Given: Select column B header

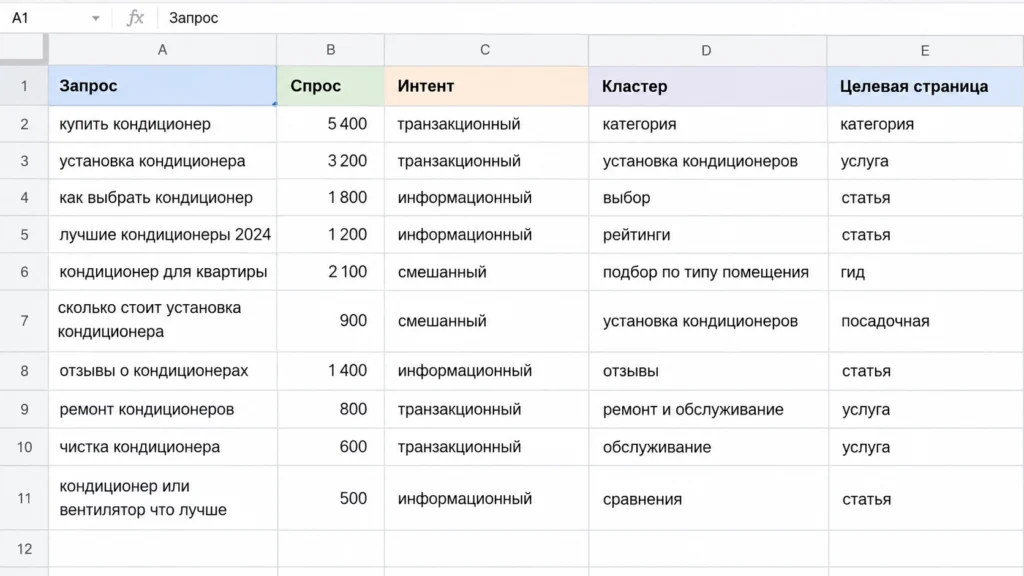Looking at the screenshot, I should [330, 50].
